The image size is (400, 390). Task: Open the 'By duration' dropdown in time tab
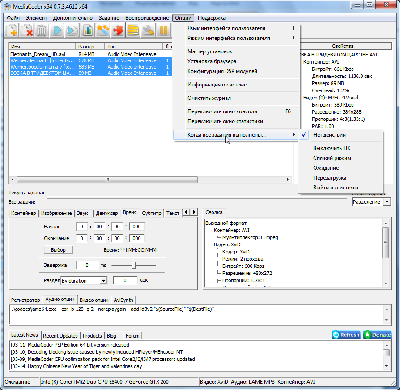tap(103, 281)
